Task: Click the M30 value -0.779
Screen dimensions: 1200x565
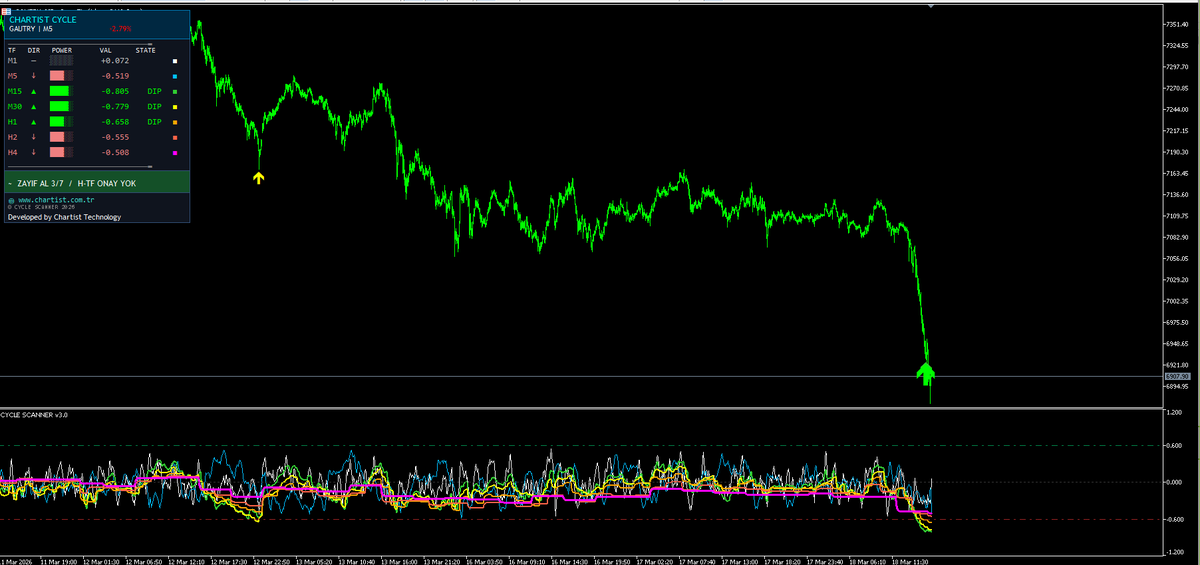Action: tap(114, 106)
